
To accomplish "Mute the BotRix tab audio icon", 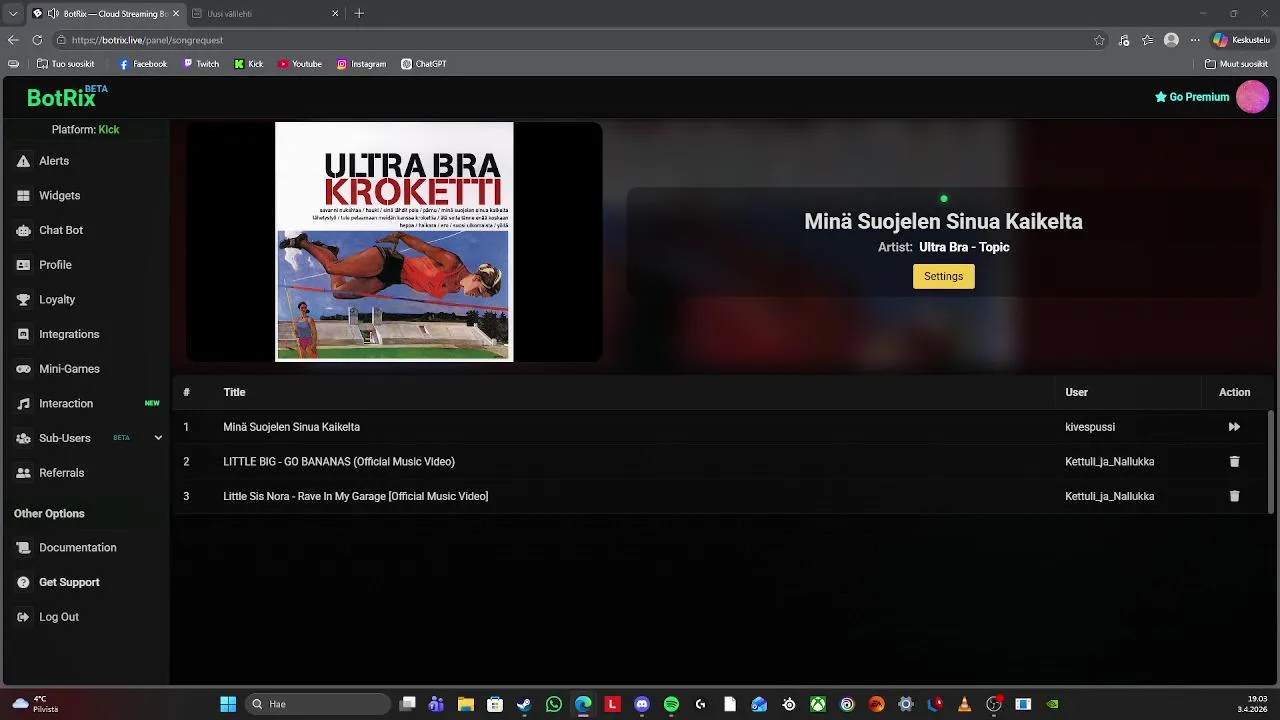I will [x=53, y=14].
